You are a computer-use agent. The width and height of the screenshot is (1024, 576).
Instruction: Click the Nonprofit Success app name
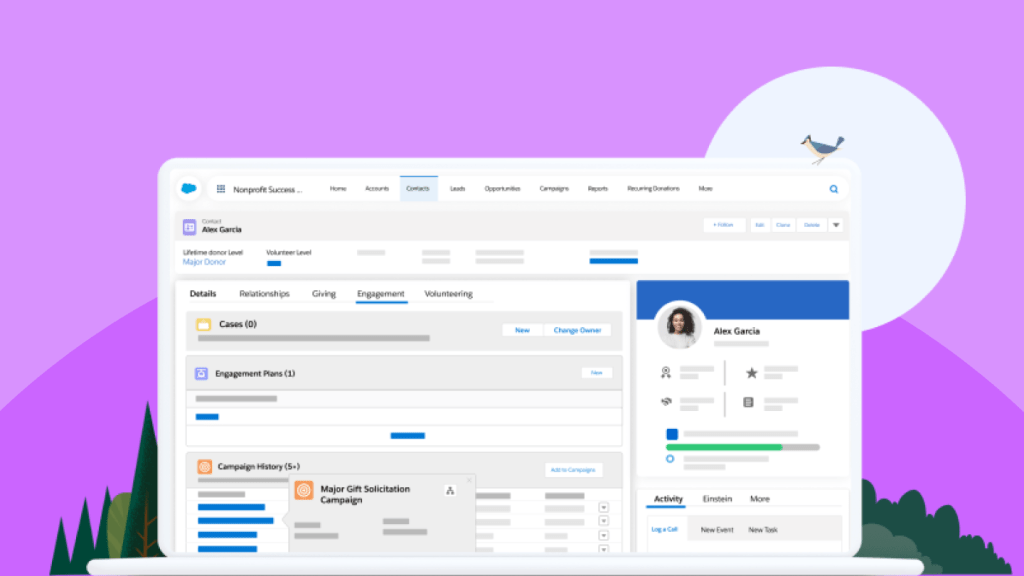pos(268,189)
